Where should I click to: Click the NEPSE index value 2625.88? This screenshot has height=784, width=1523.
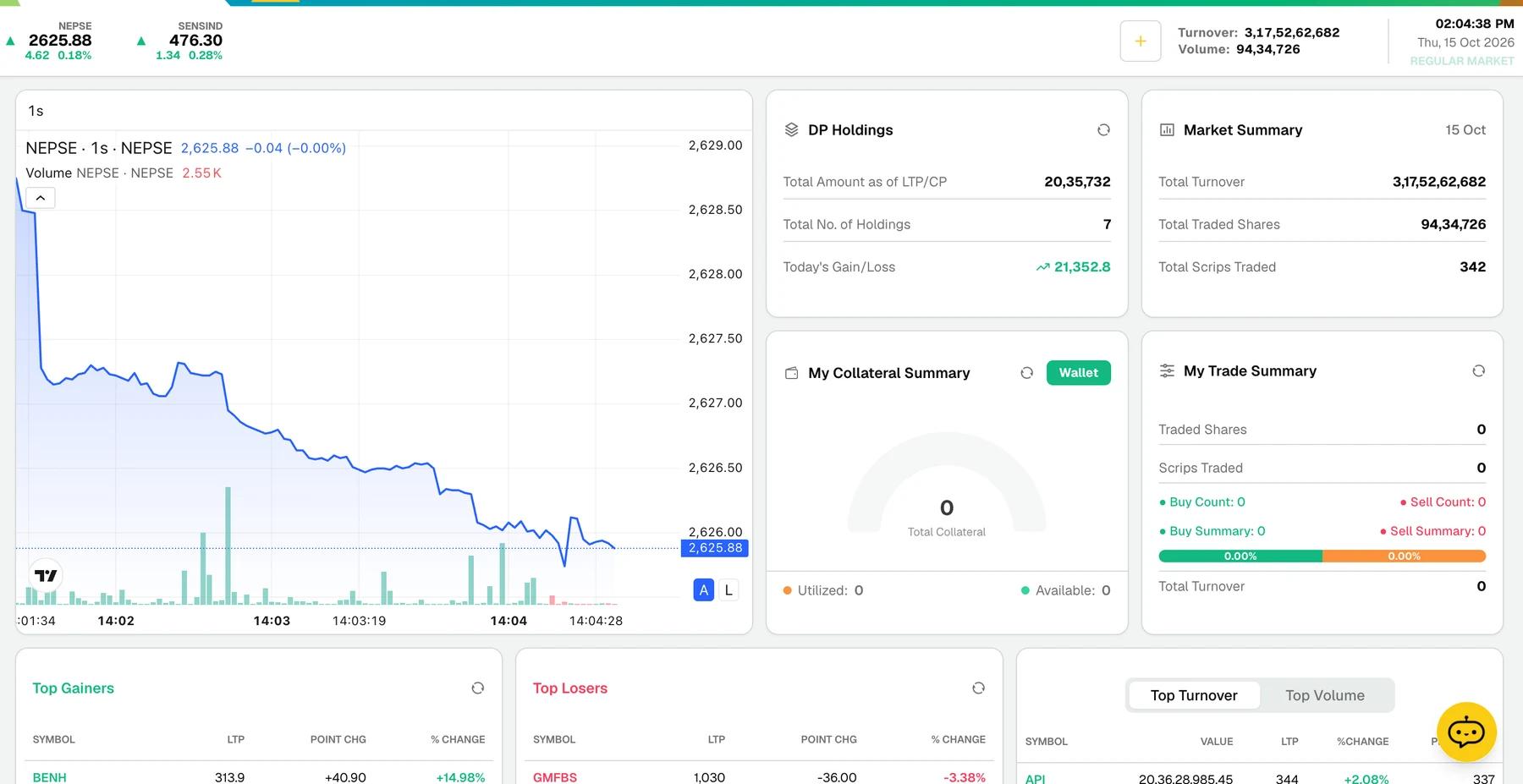pos(60,41)
